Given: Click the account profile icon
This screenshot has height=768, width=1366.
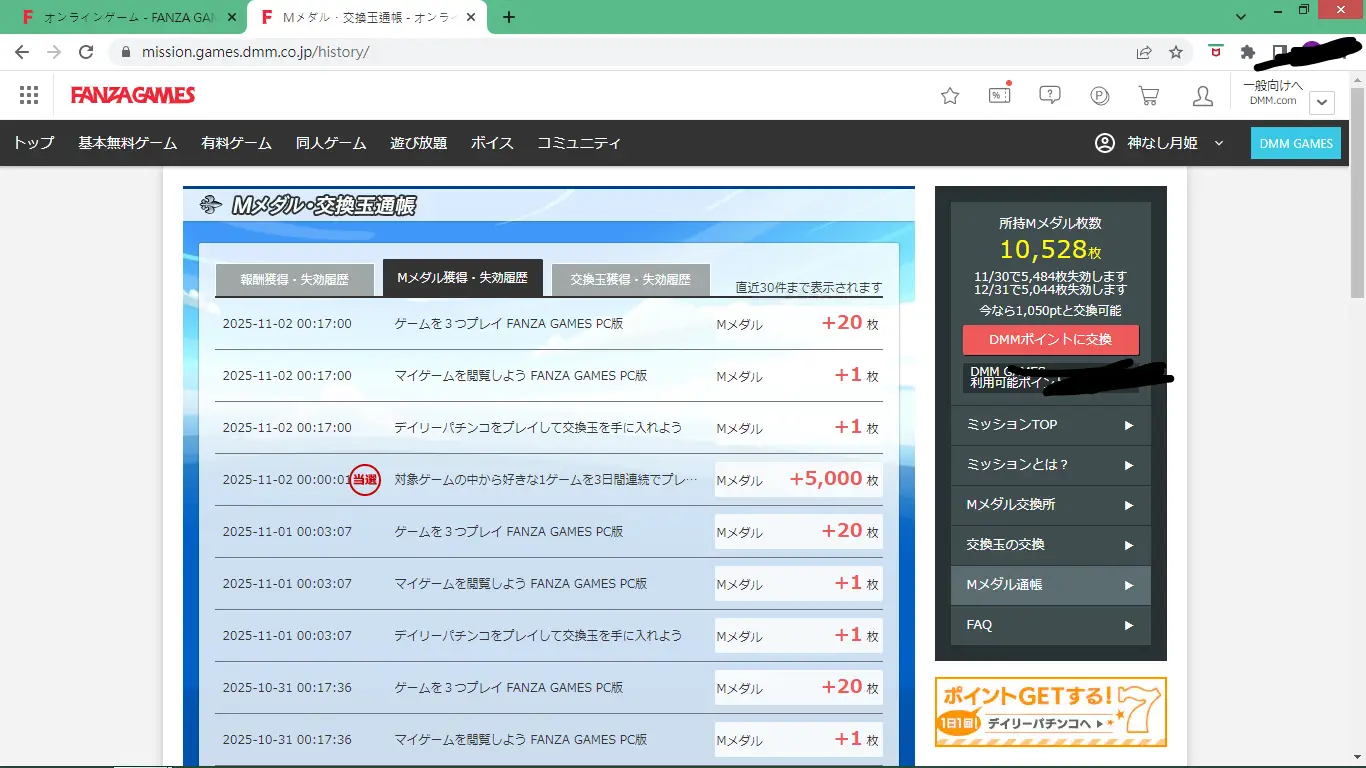Looking at the screenshot, I should click(1203, 96).
